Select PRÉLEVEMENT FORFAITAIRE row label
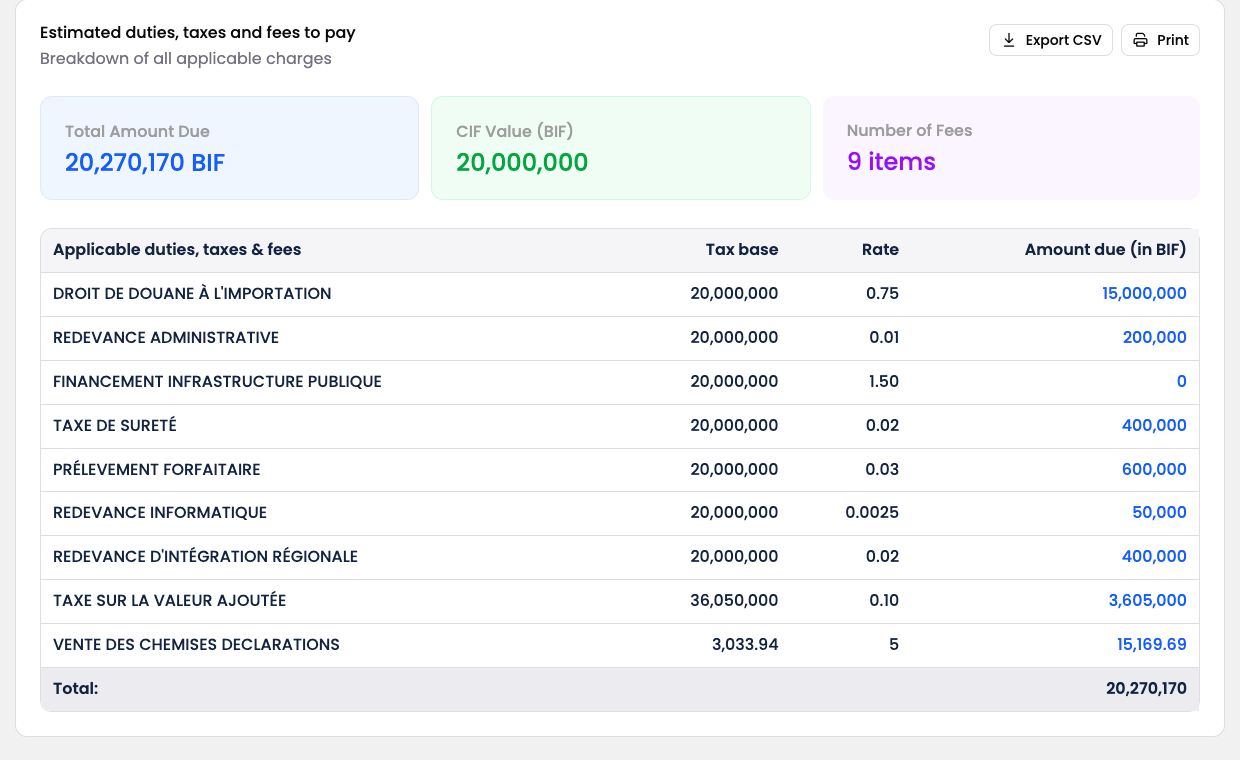The height and width of the screenshot is (760, 1240). pyautogui.click(x=157, y=470)
